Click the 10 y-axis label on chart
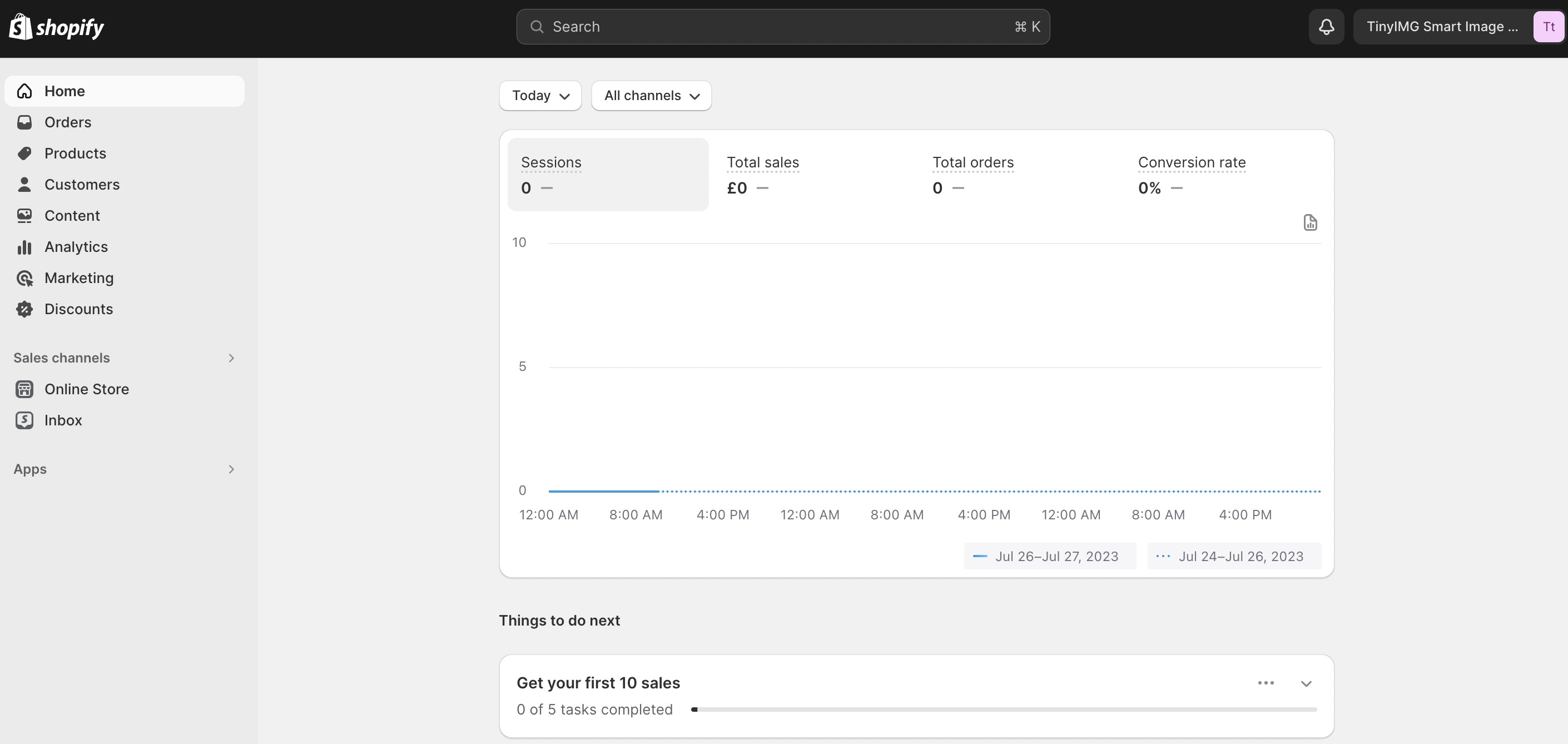The height and width of the screenshot is (744, 1568). click(519, 242)
